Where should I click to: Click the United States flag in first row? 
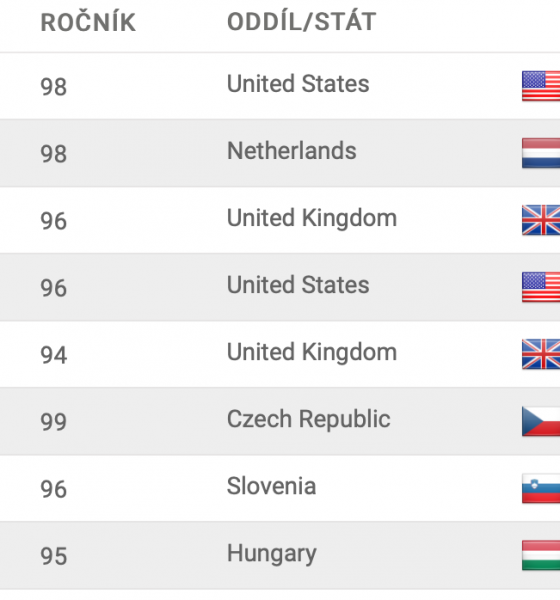[x=541, y=86]
